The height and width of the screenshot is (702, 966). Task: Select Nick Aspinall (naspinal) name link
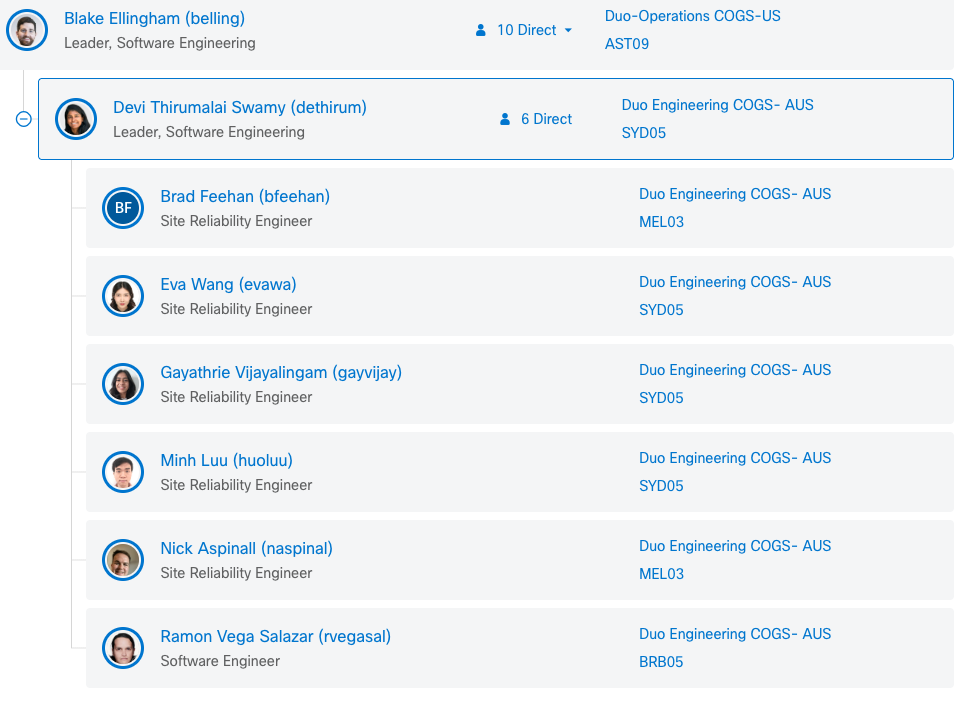click(246, 548)
